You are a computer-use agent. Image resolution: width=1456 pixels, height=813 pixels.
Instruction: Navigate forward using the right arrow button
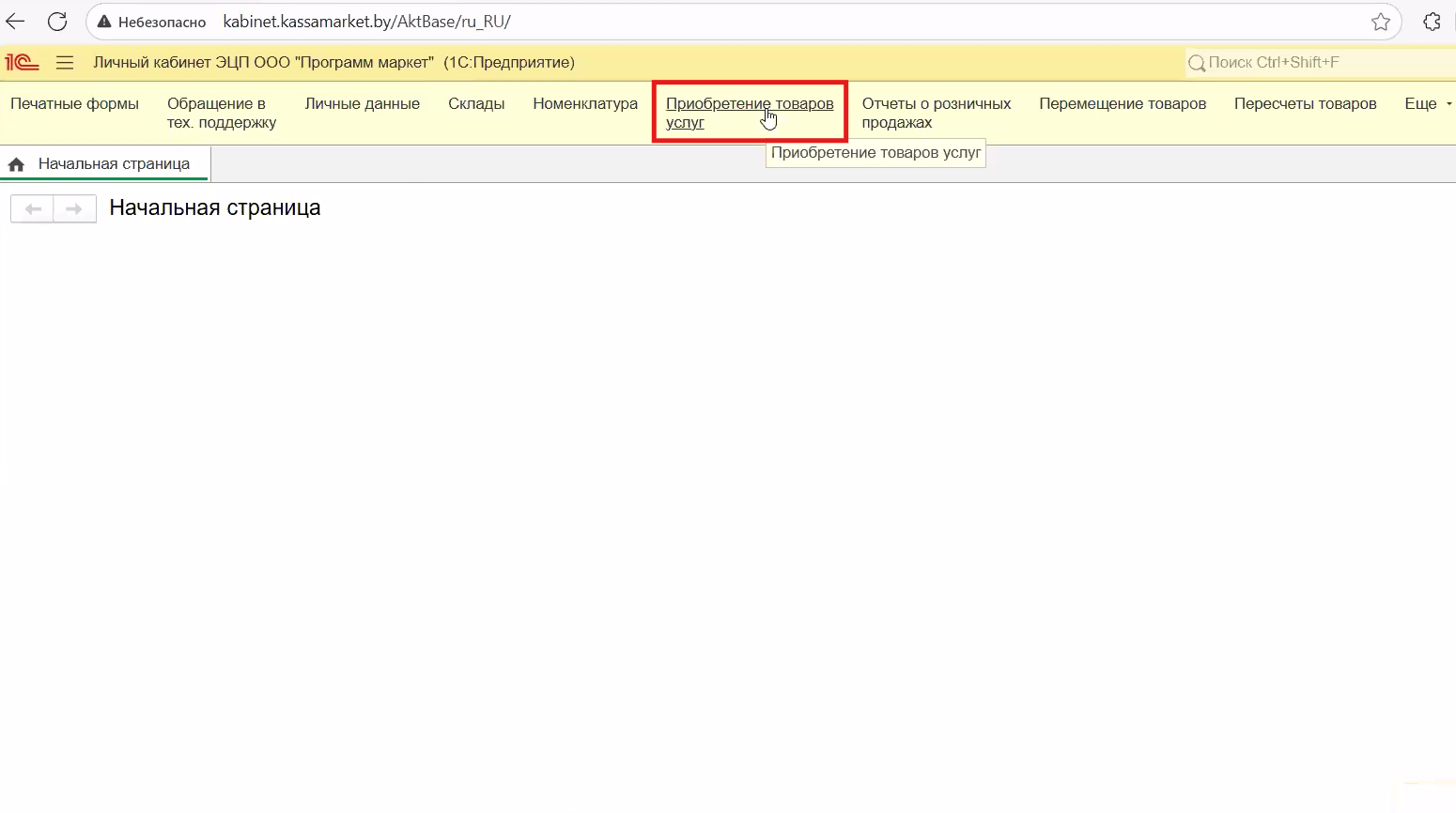pos(74,208)
